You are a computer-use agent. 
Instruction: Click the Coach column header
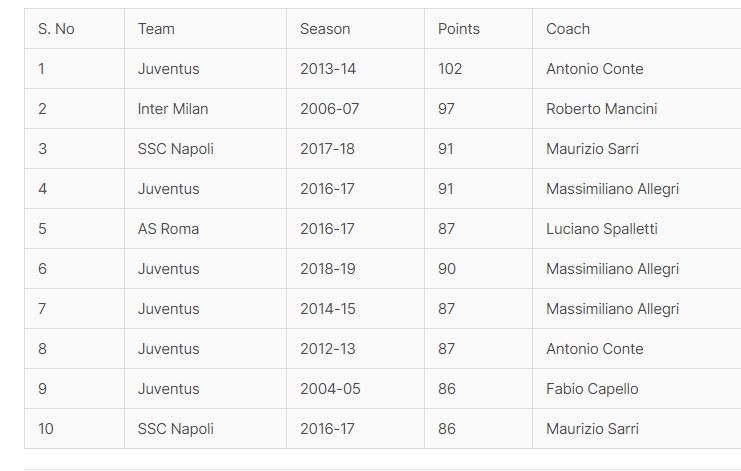(x=568, y=29)
